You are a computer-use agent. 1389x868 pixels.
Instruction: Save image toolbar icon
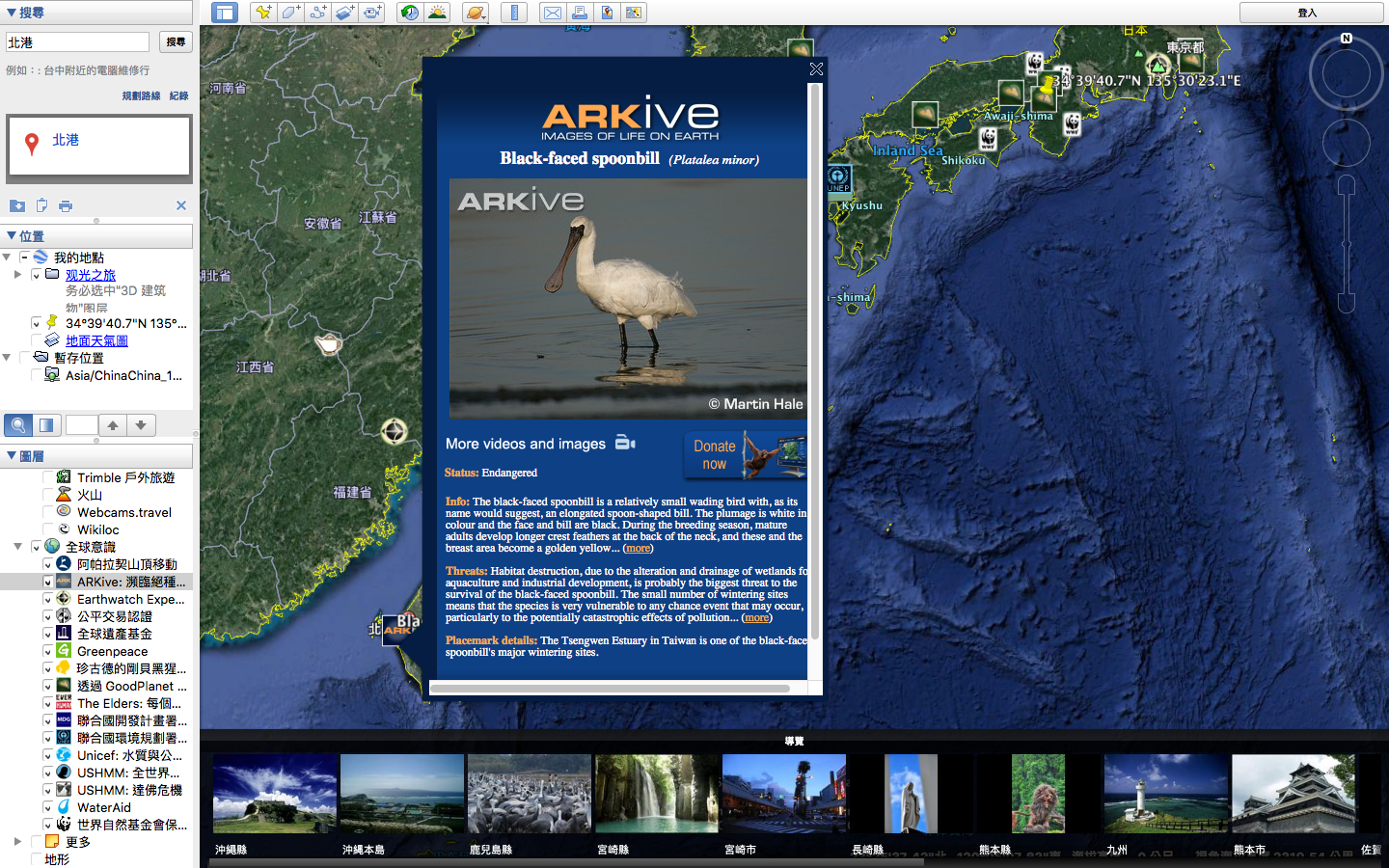click(x=607, y=13)
